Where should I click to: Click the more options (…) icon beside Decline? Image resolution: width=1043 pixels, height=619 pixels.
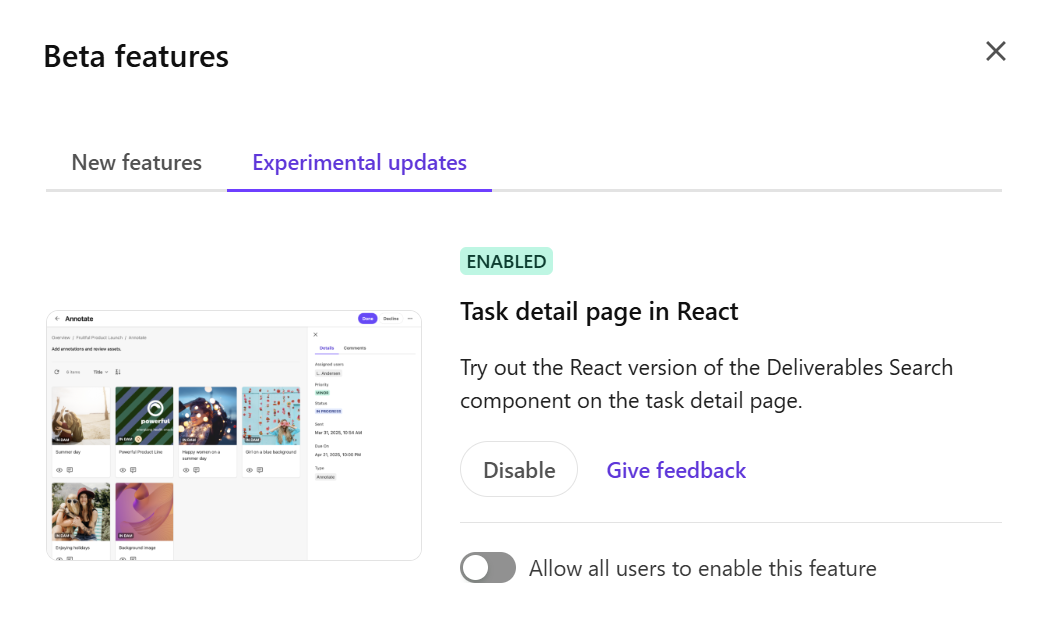[x=410, y=318]
